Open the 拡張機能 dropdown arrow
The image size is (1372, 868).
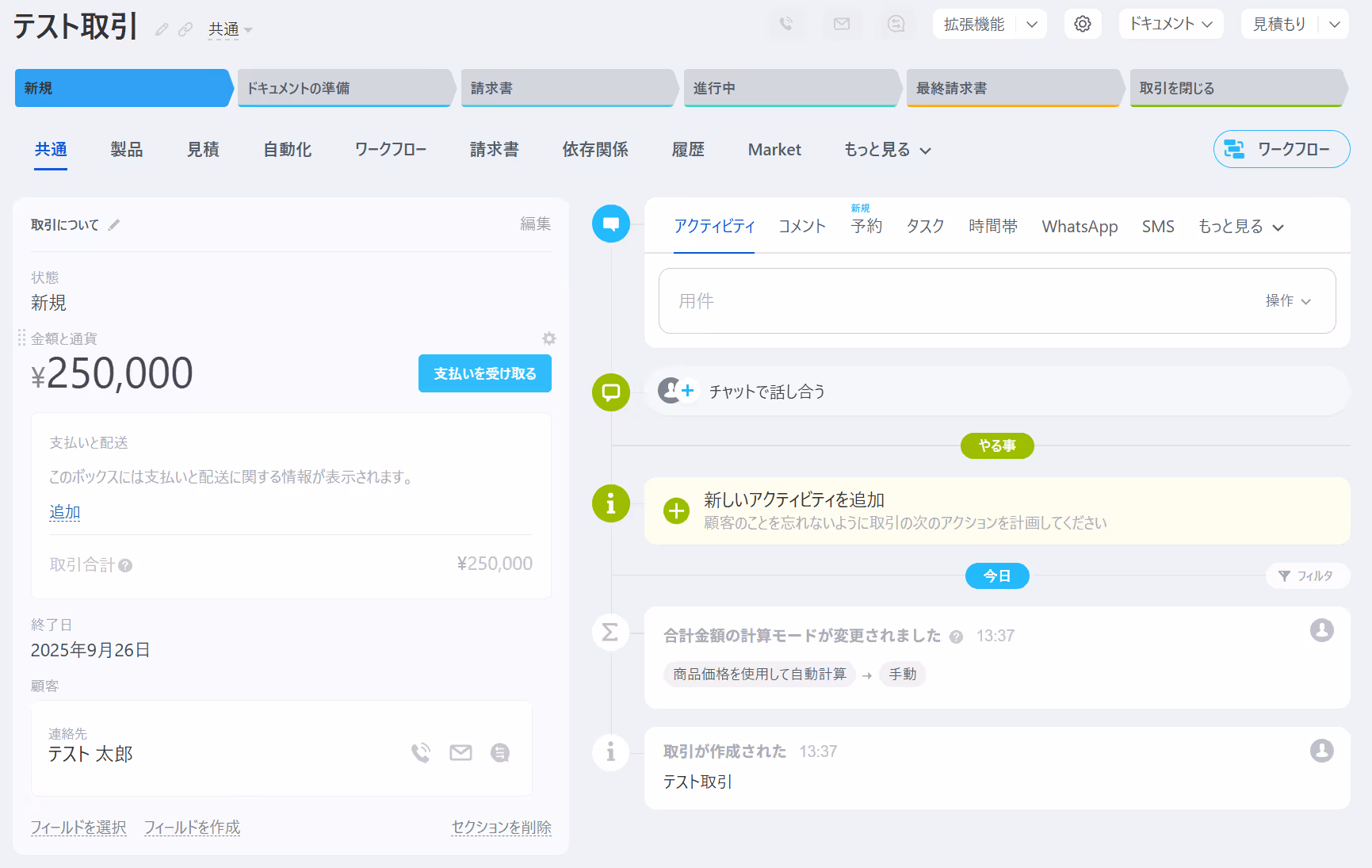point(1032,24)
